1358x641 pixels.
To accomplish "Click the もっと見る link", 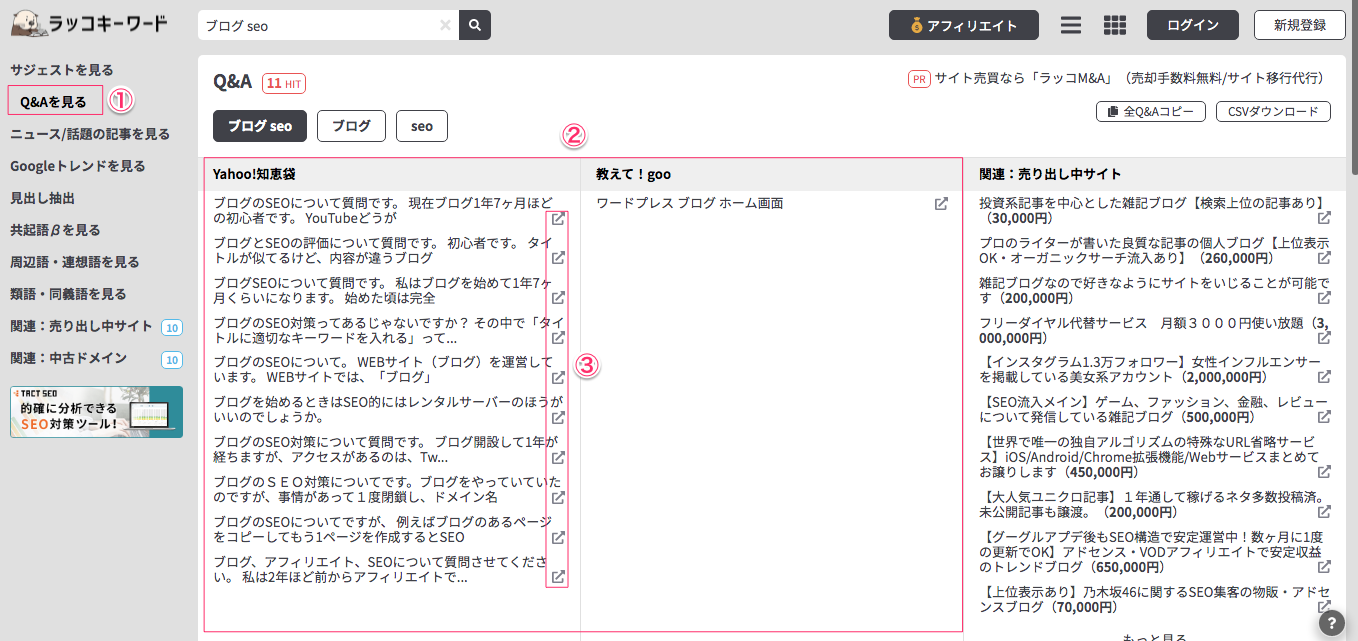I will 1155,637.
